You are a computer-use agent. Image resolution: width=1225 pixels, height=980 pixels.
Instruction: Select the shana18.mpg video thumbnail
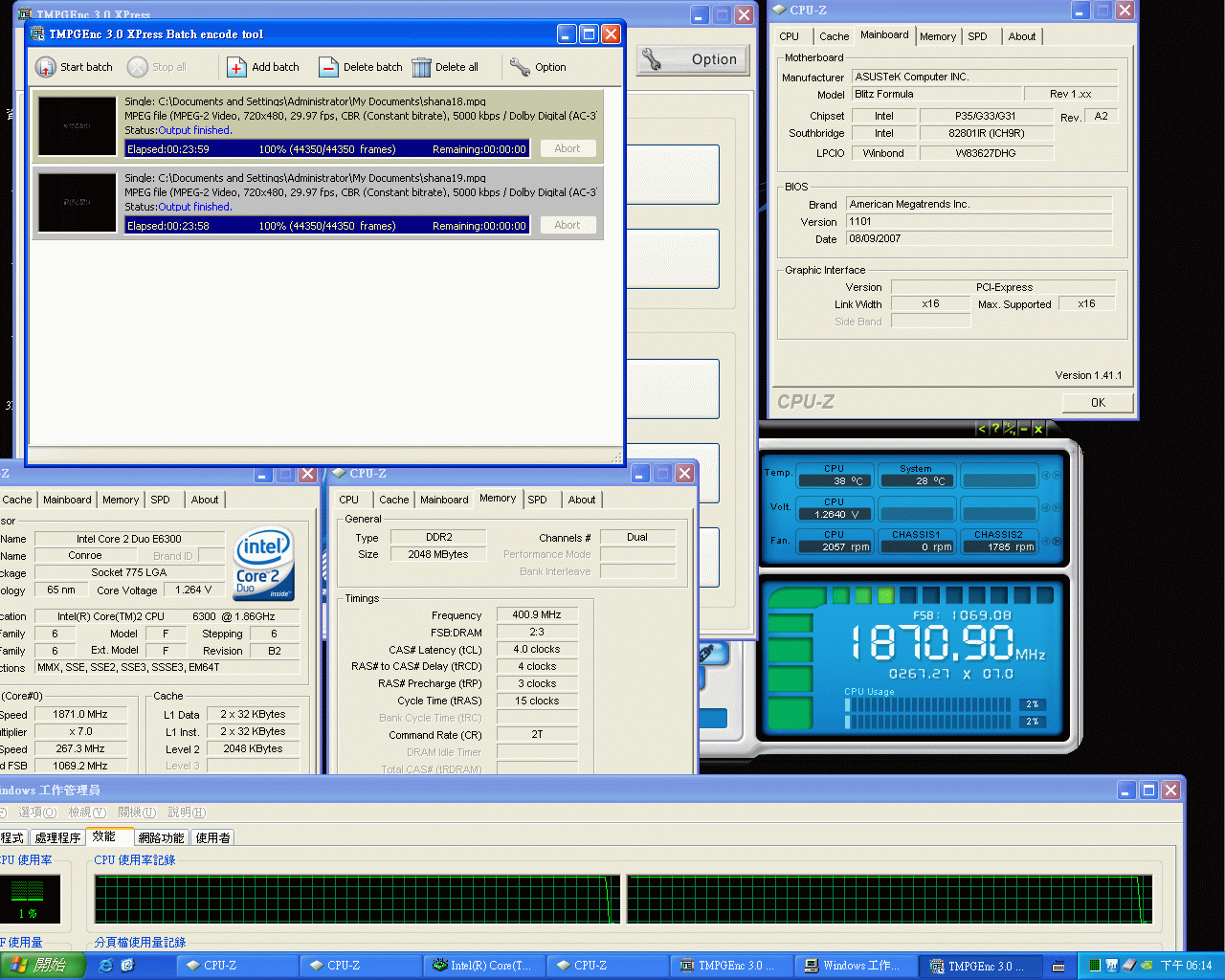[77, 125]
